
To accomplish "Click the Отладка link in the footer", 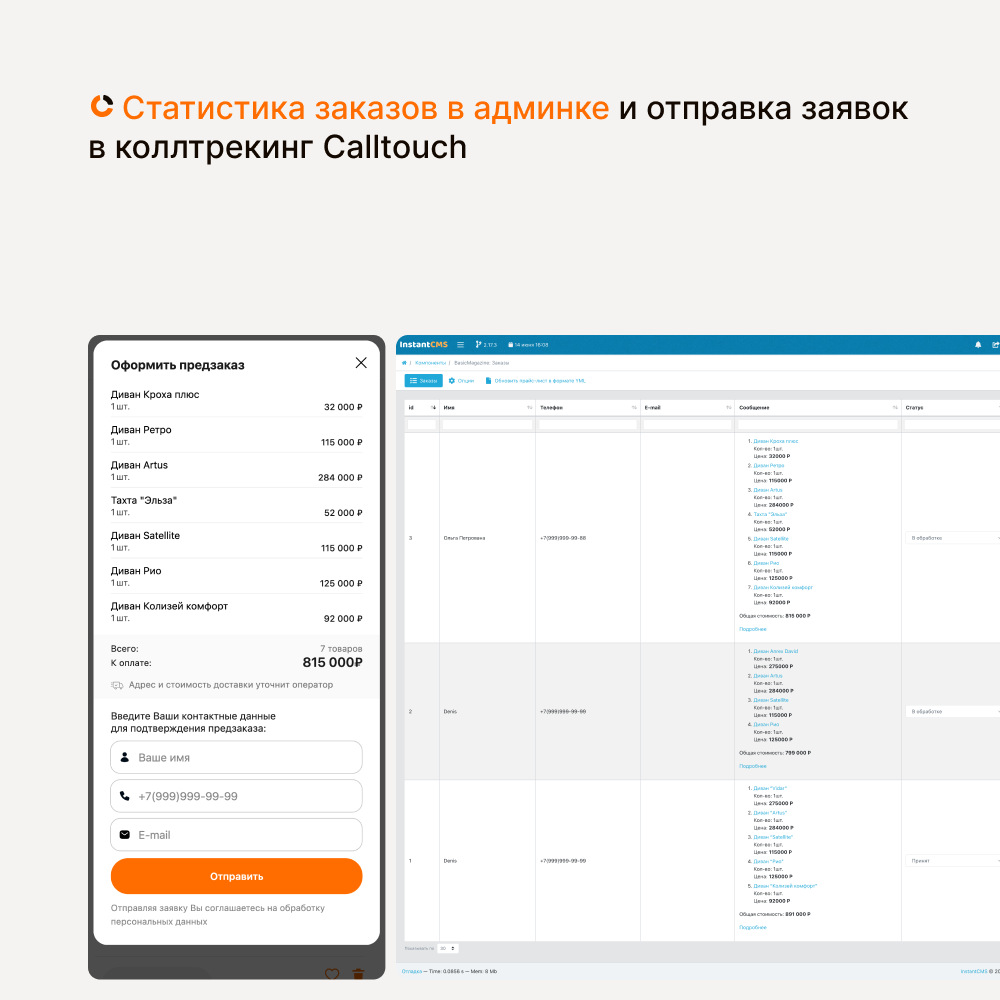I will [x=412, y=972].
